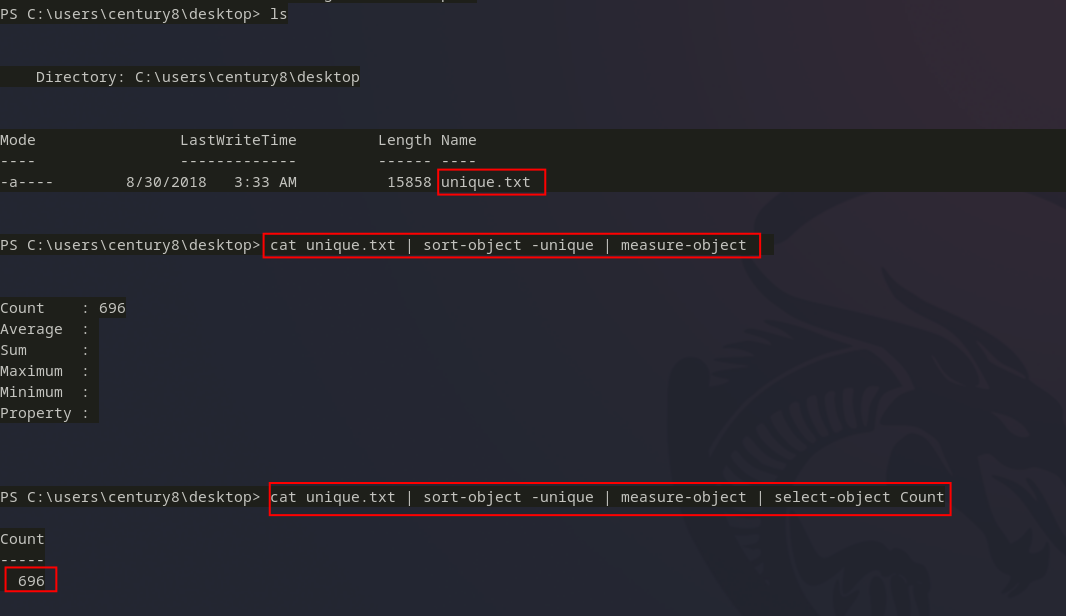The width and height of the screenshot is (1066, 616).
Task: Click the Sum output row
Action: pyautogui.click(x=45, y=350)
